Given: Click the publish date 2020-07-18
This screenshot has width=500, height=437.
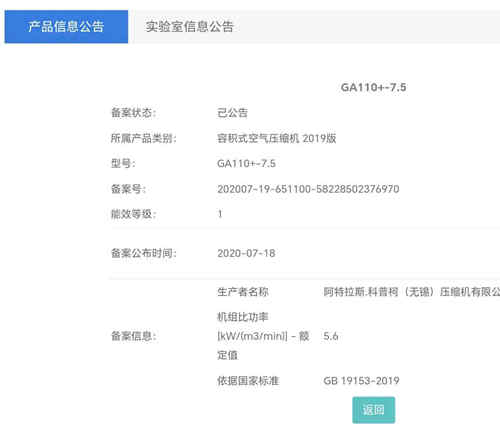Looking at the screenshot, I should [x=246, y=253].
